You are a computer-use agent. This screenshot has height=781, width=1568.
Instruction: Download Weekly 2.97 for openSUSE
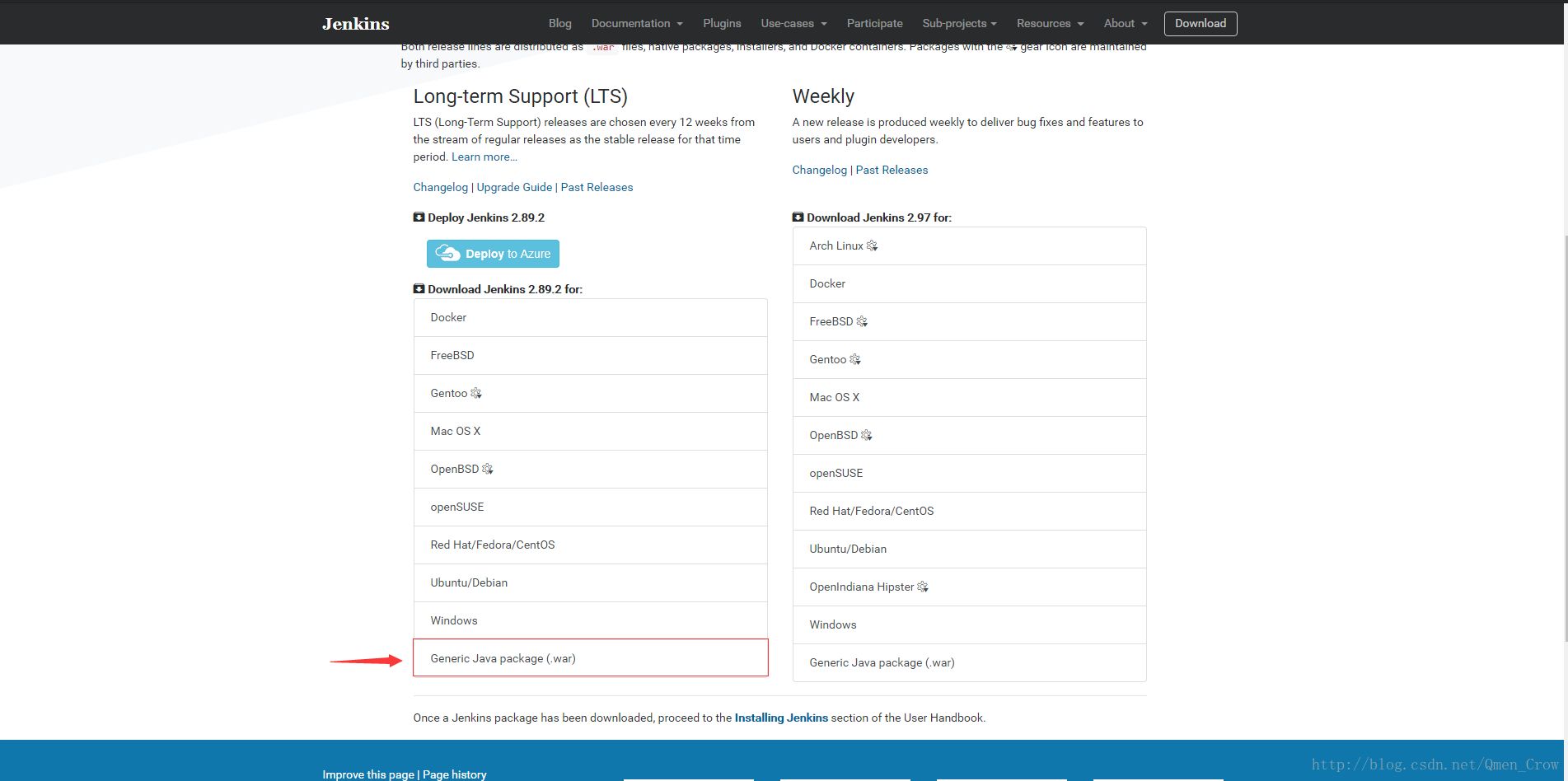[x=969, y=473]
